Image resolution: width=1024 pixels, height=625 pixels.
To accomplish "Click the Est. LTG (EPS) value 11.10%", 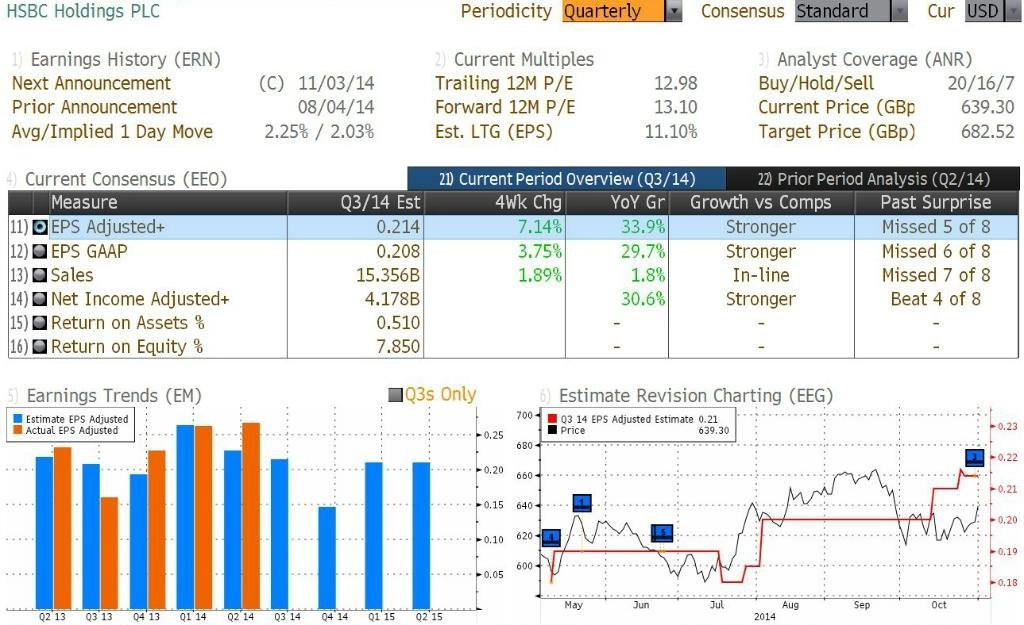I will pos(671,131).
